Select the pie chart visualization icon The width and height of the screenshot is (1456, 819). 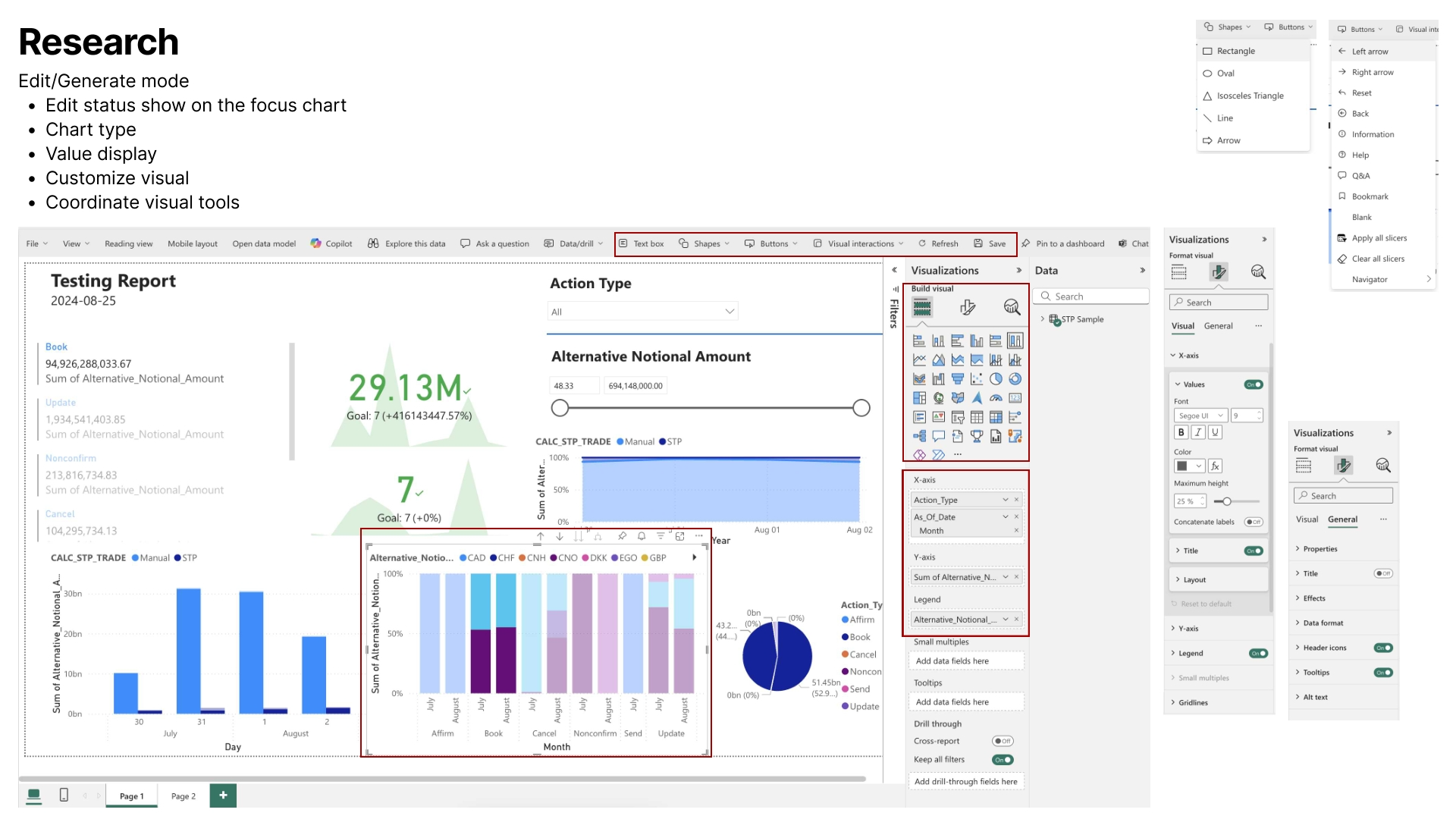click(996, 378)
